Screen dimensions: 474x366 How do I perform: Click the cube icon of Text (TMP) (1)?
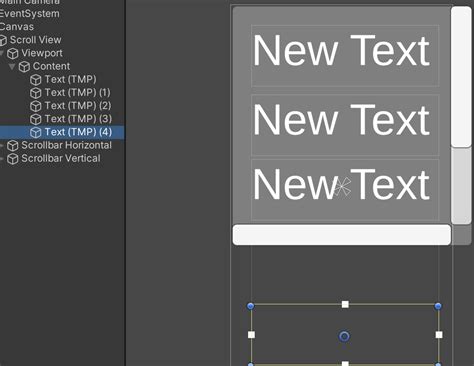coord(36,93)
